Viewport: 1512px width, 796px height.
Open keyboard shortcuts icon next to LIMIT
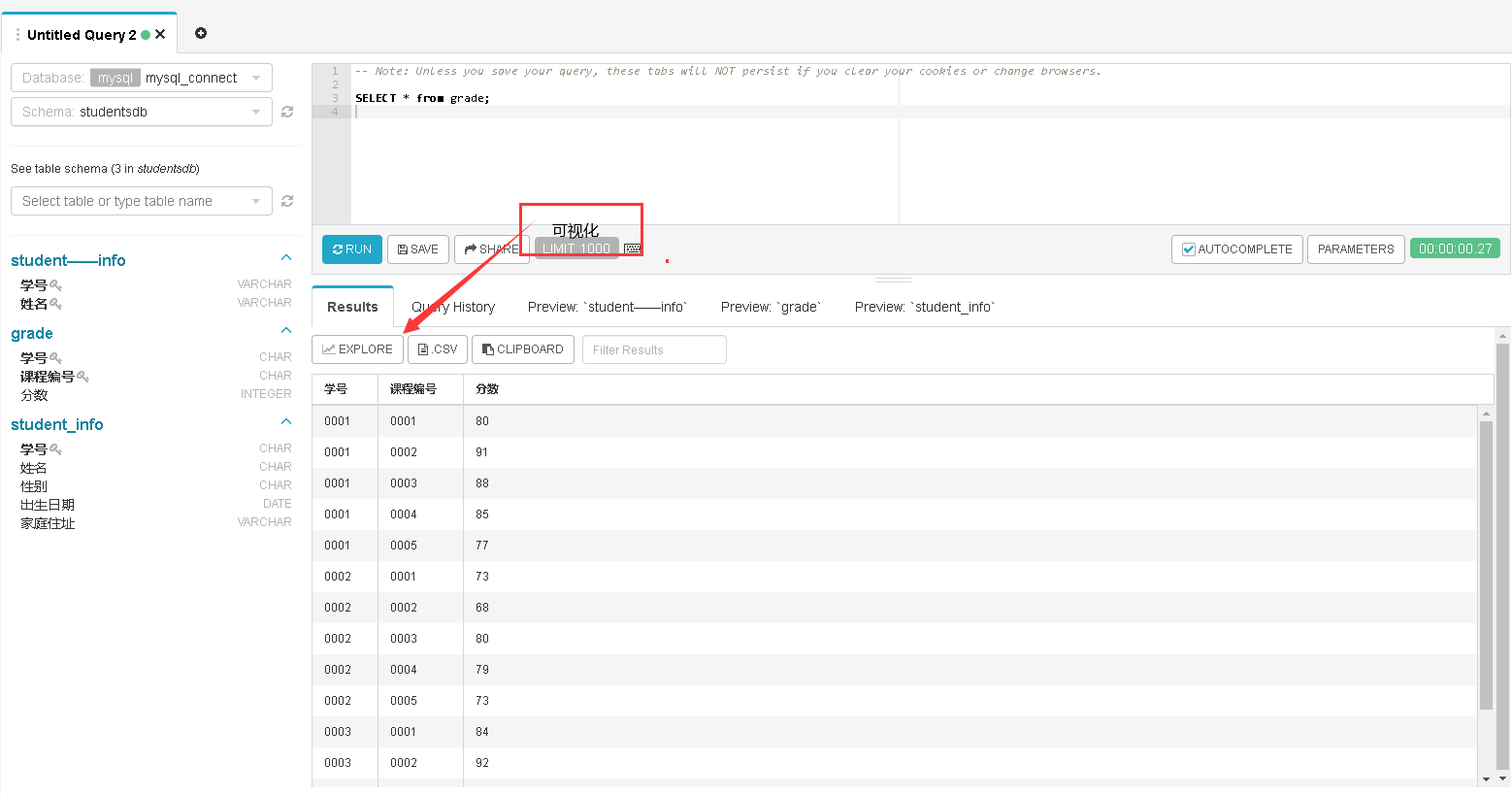click(x=633, y=249)
